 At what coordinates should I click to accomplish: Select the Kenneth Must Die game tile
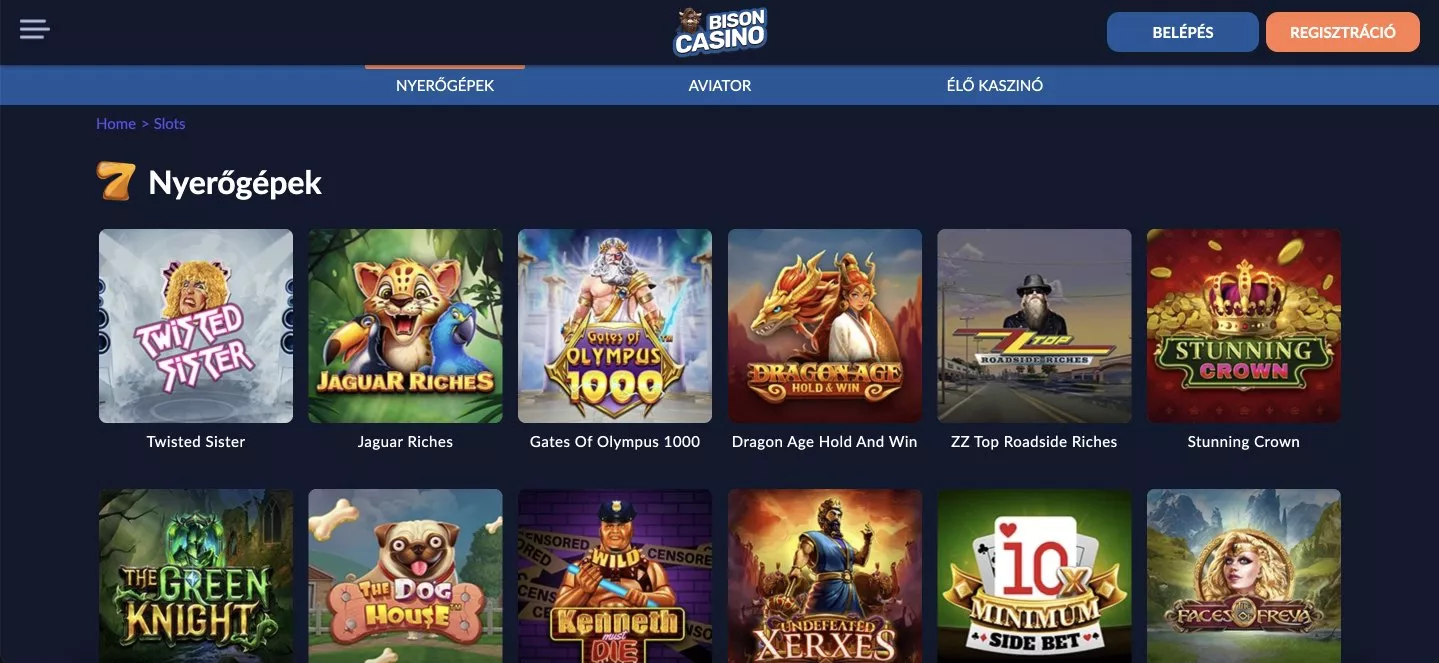pos(615,576)
